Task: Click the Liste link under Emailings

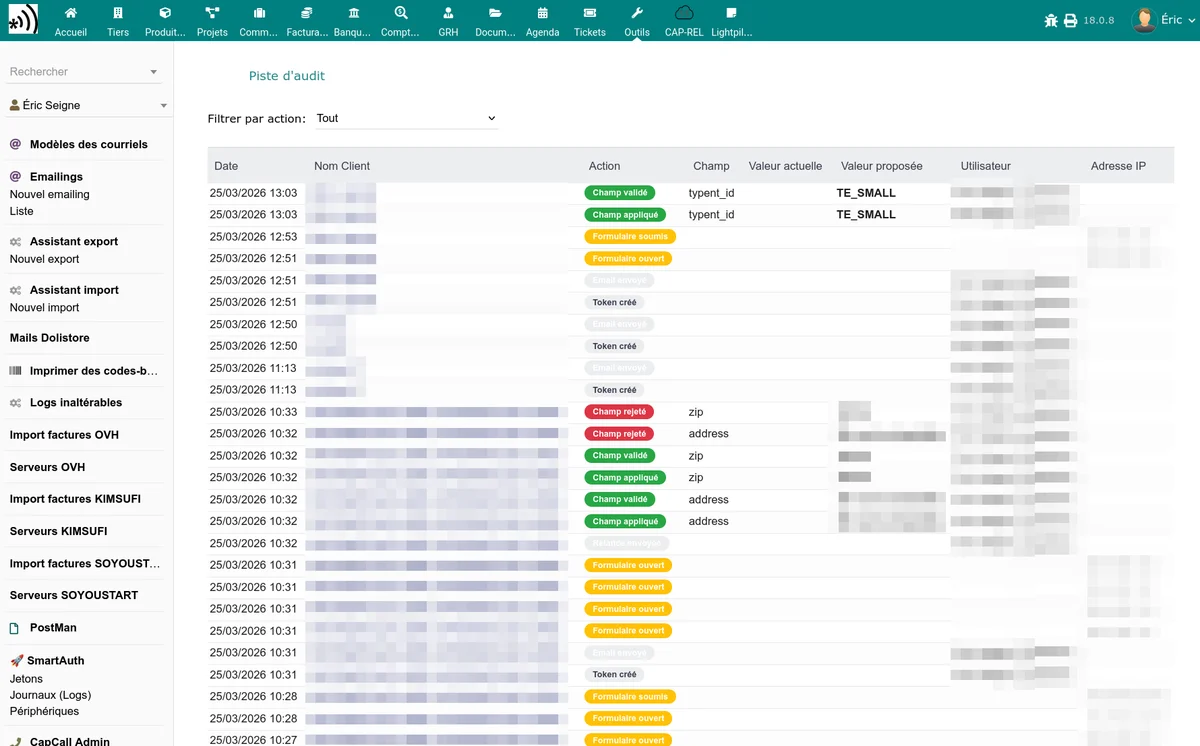Action: point(21,211)
